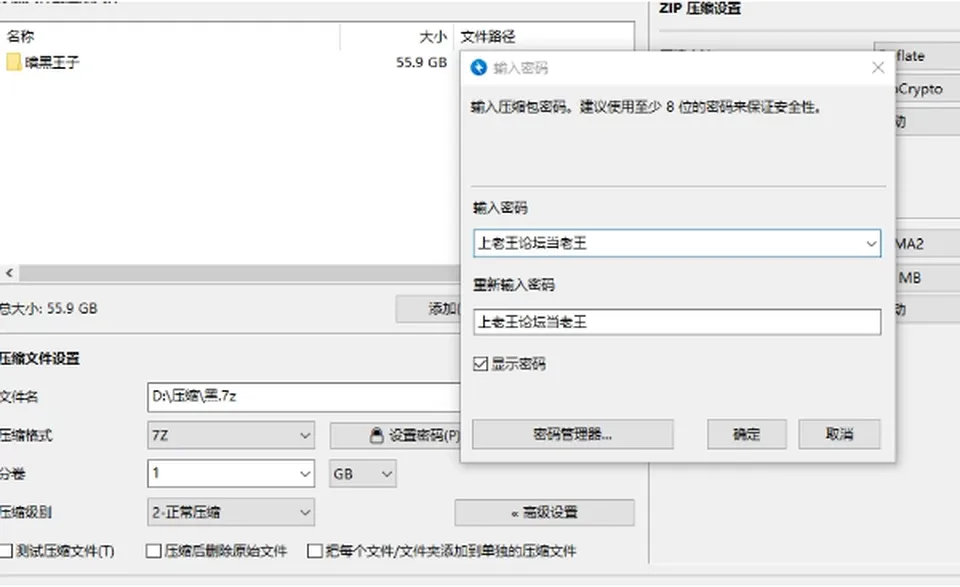Image resolution: width=960 pixels, height=587 pixels.
Task: Open the 压缩级别 2-正常压缩 dropdown
Action: tap(231, 512)
